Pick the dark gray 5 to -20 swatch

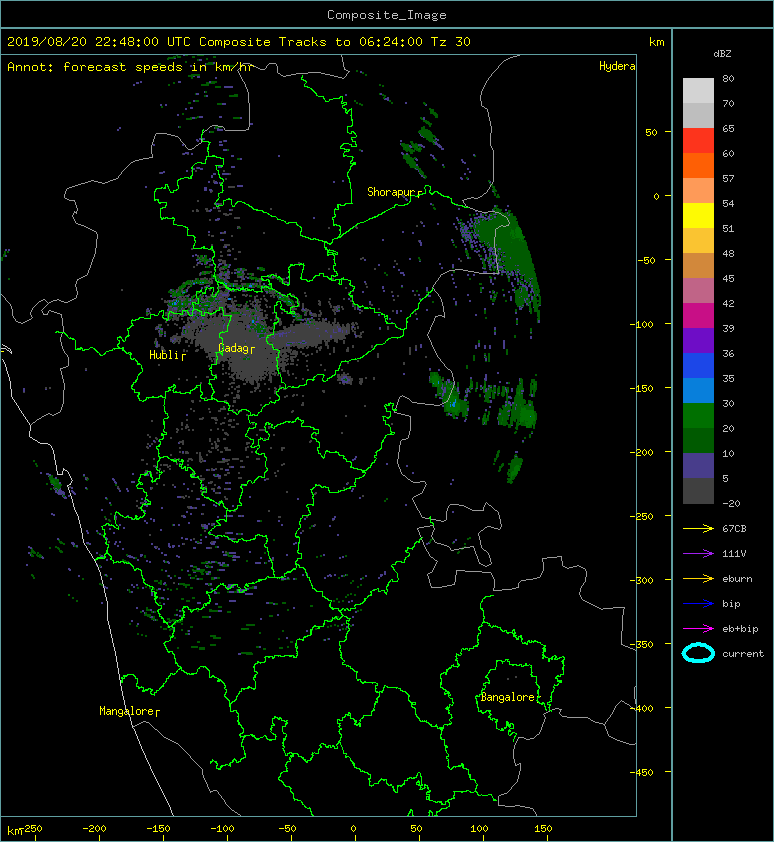point(698,490)
